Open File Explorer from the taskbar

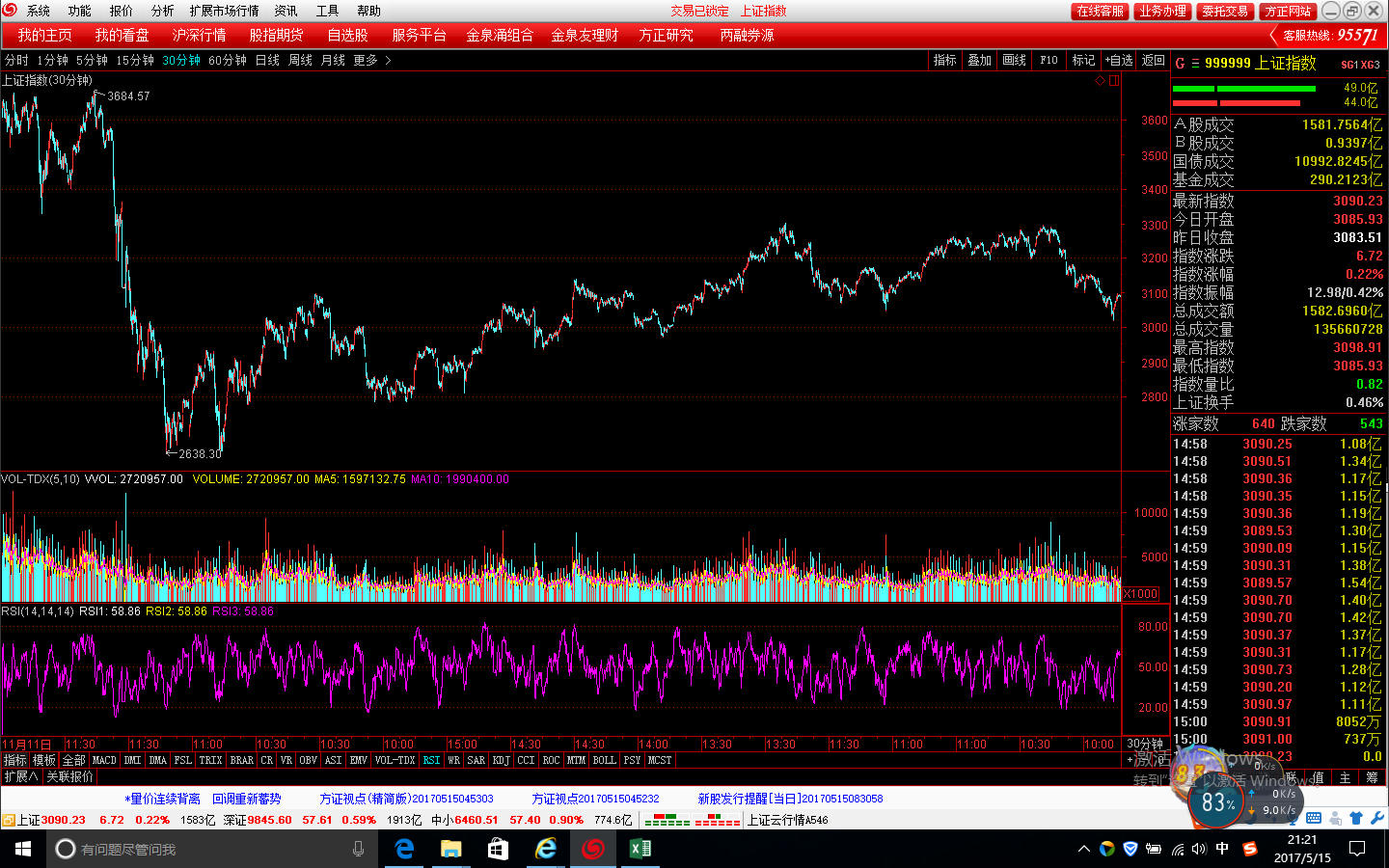click(x=451, y=849)
